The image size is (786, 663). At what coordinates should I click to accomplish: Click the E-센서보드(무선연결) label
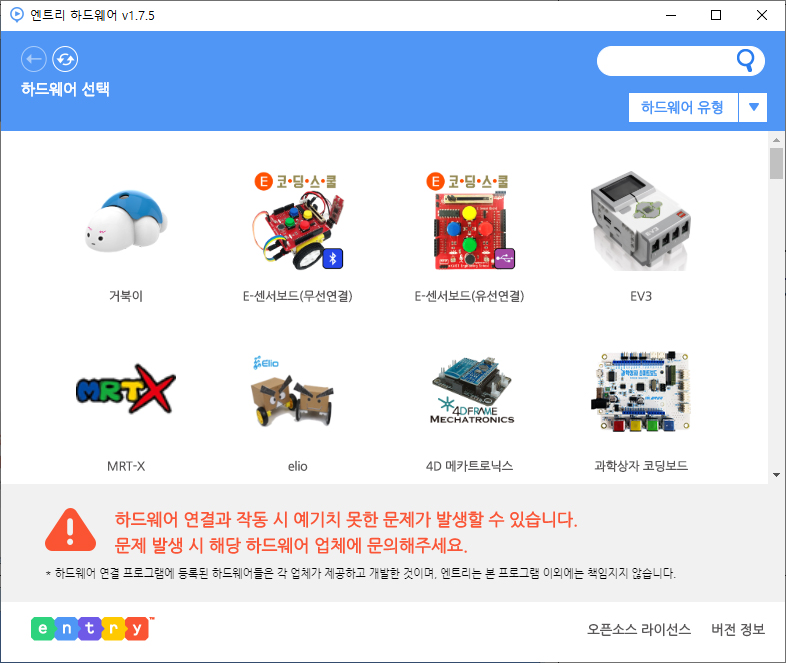coord(298,296)
